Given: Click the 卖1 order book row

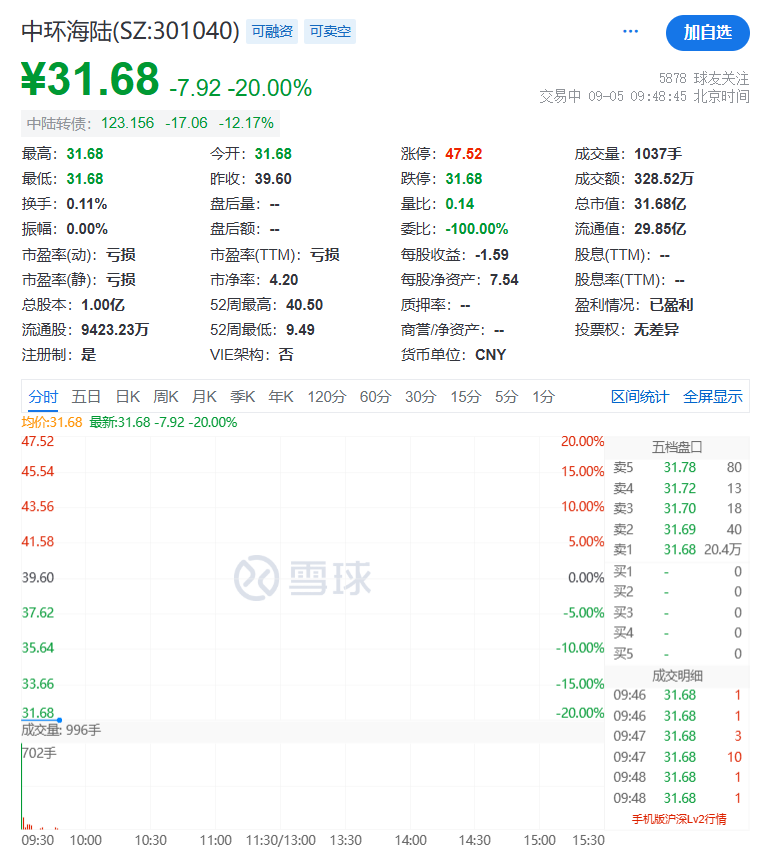Looking at the screenshot, I should coord(678,550).
